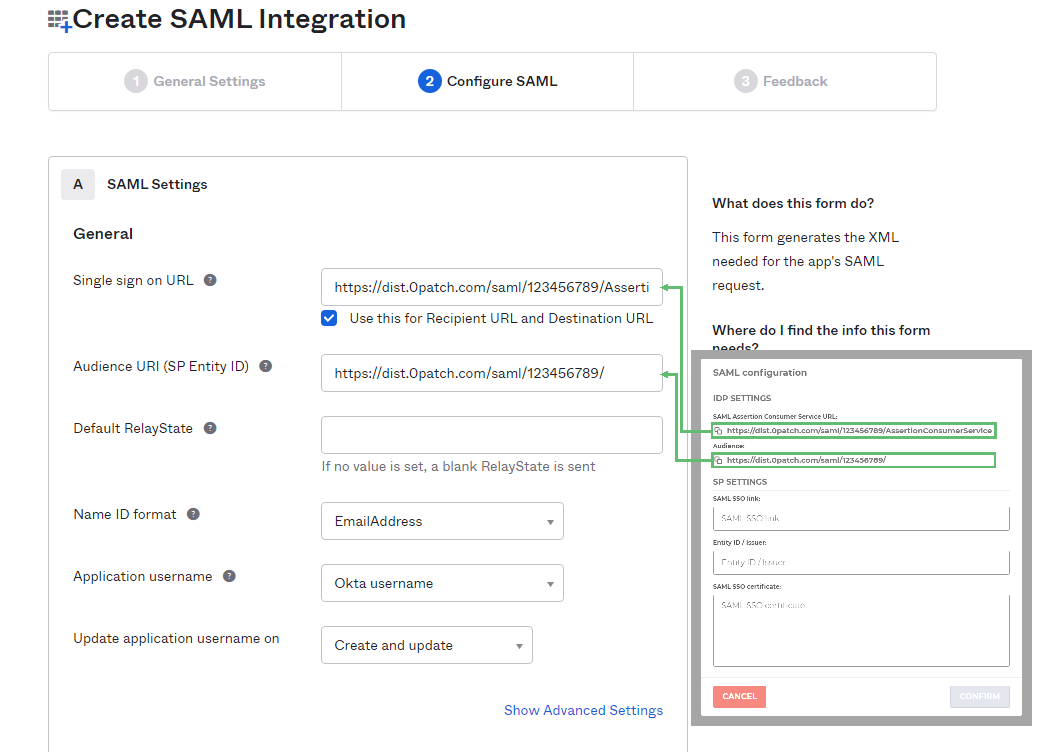Screen dimensions: 1042x752
Task: Go to General Settings step tab
Action: click(x=195, y=82)
